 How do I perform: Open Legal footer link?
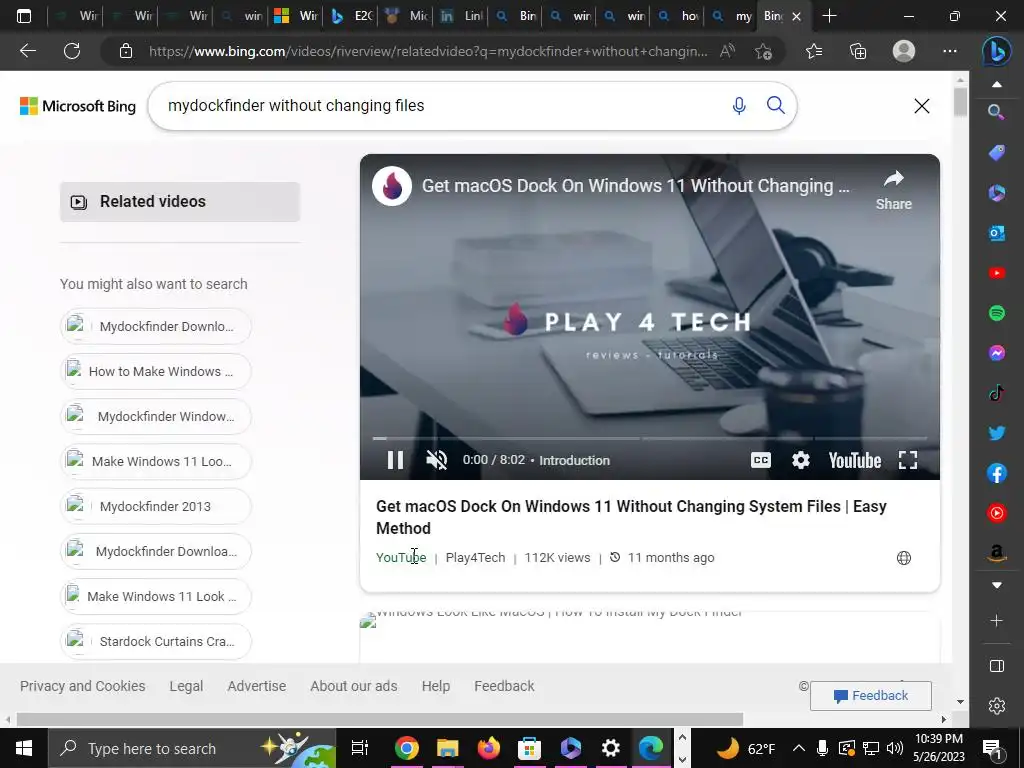pos(186,686)
